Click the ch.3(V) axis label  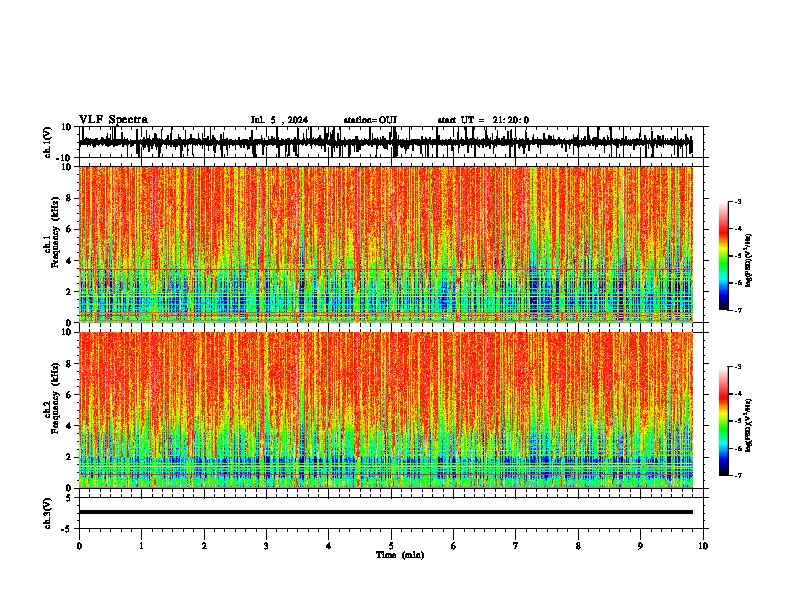(x=49, y=513)
